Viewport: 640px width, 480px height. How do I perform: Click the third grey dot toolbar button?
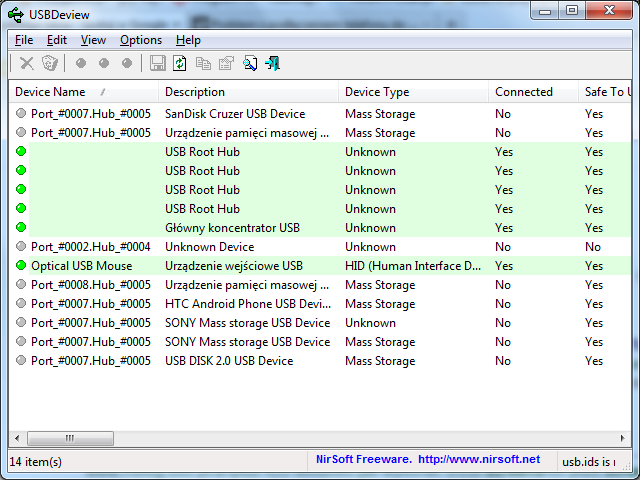click(x=127, y=63)
